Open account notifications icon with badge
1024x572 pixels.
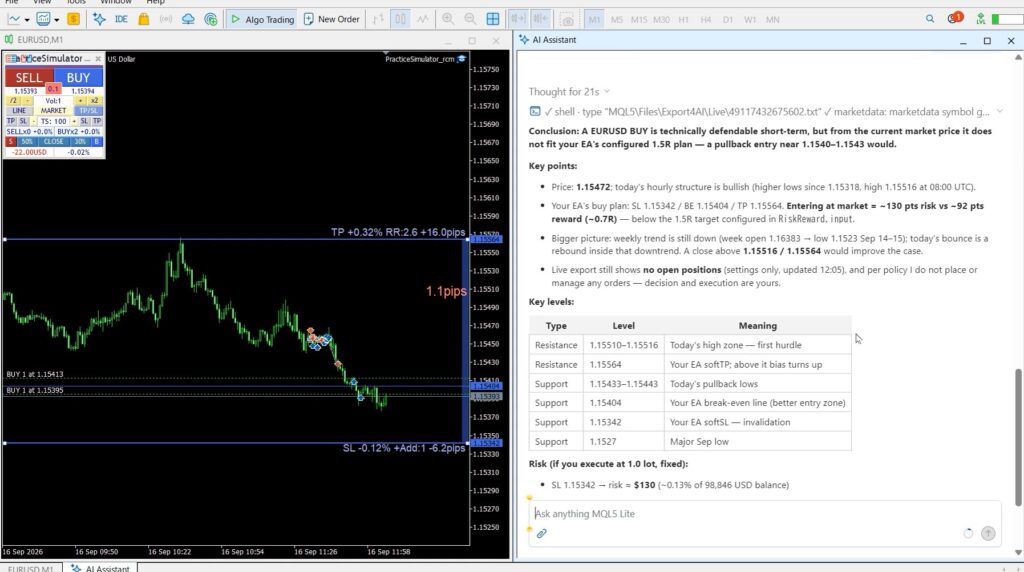click(x=955, y=18)
